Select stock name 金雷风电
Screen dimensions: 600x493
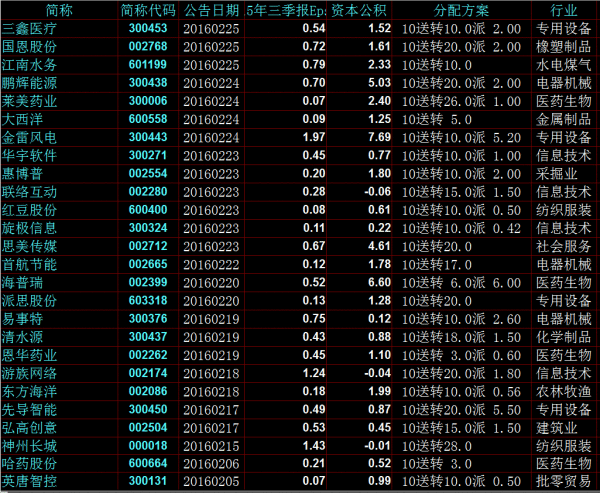[x=29, y=137]
